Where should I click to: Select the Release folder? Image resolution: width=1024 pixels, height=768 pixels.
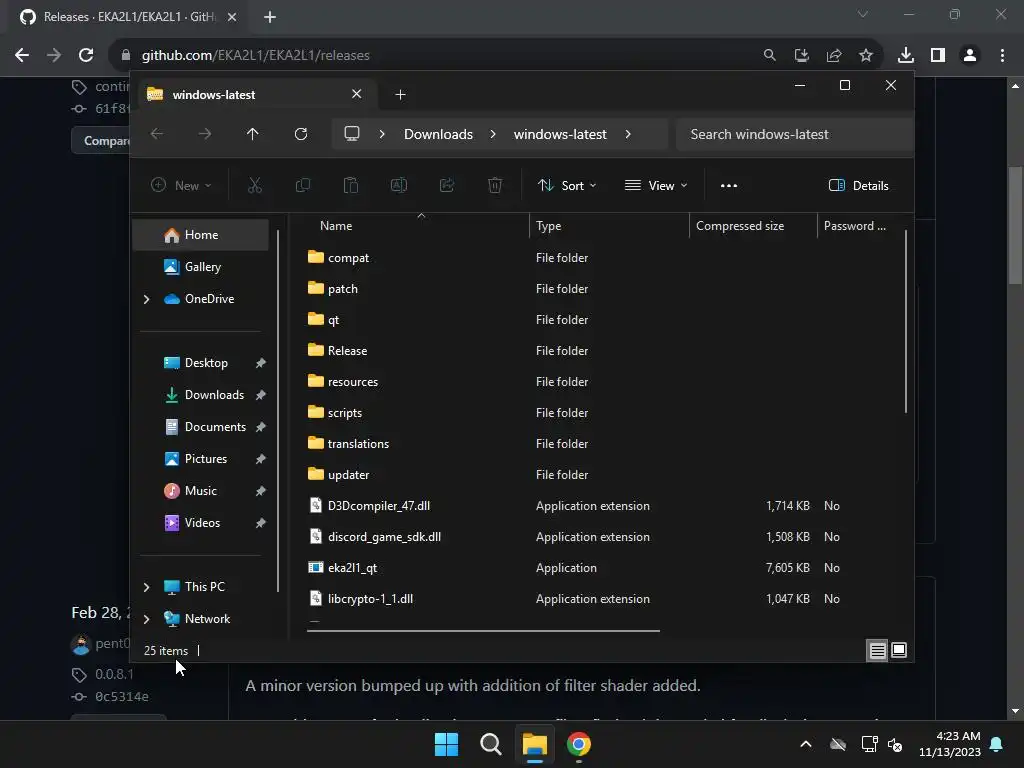347,351
